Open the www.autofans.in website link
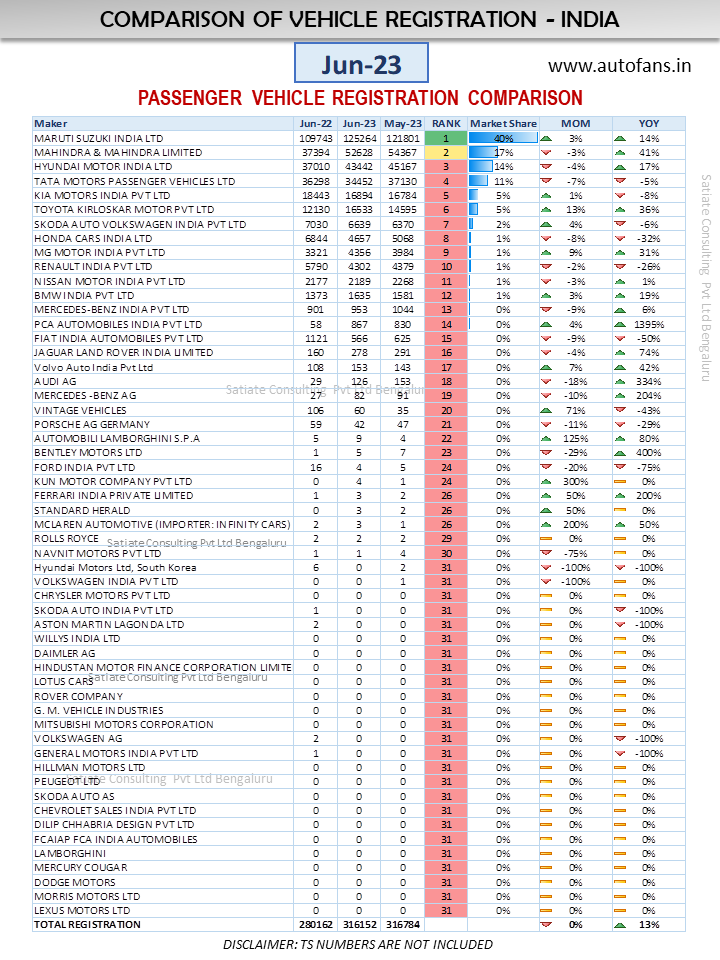The image size is (720, 960). (x=620, y=66)
